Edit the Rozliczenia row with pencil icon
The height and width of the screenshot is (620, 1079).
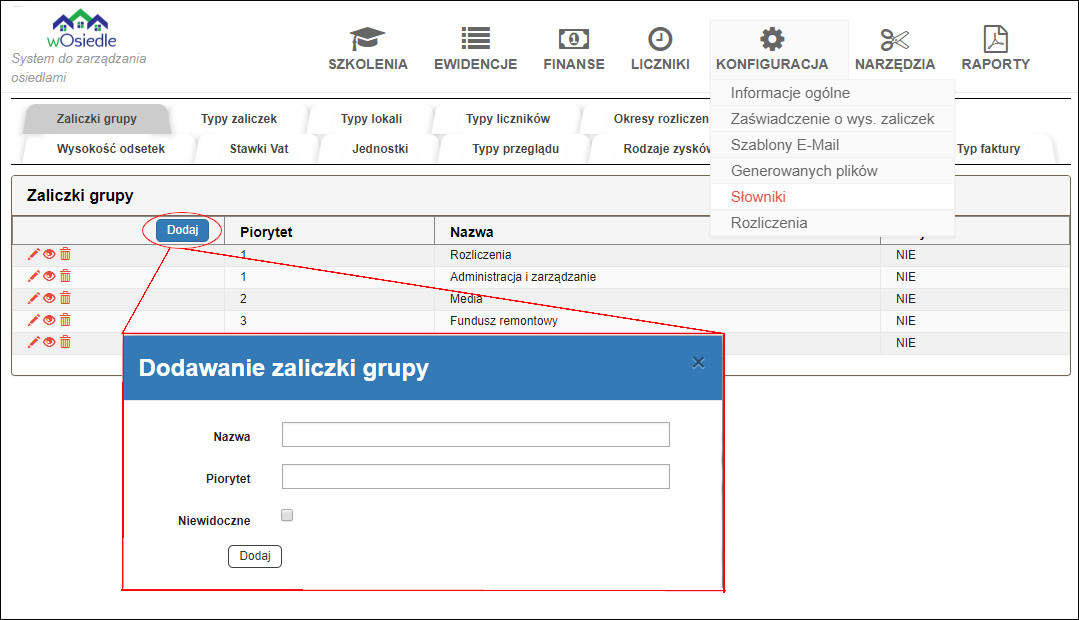[x=33, y=254]
